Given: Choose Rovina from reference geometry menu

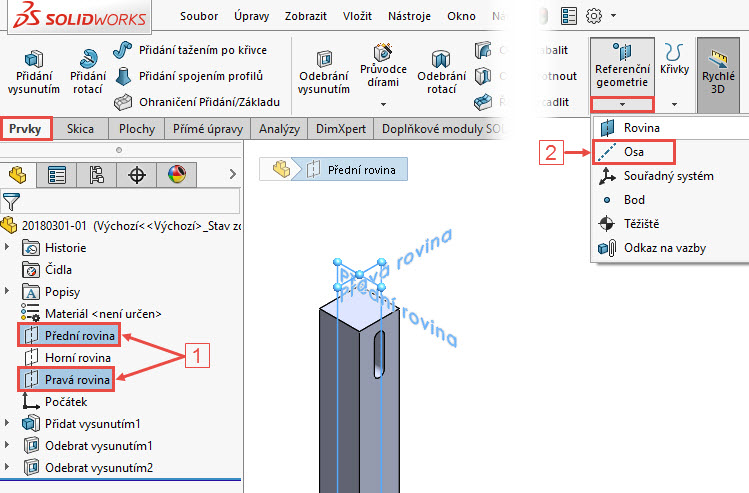Looking at the screenshot, I should [670, 128].
